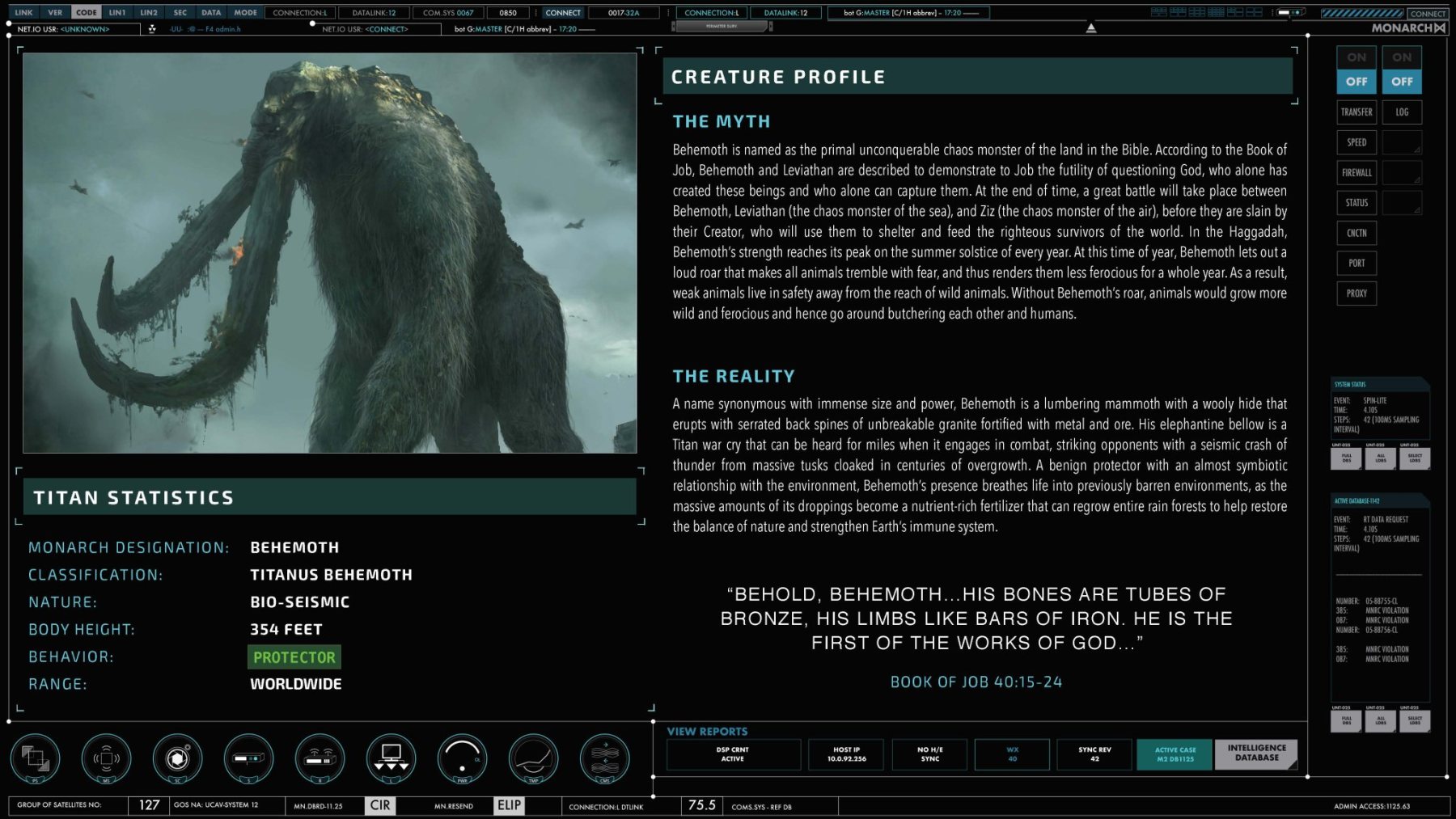Select the SEC tab in top bar
Screen dimensions: 1456x819
point(180,12)
